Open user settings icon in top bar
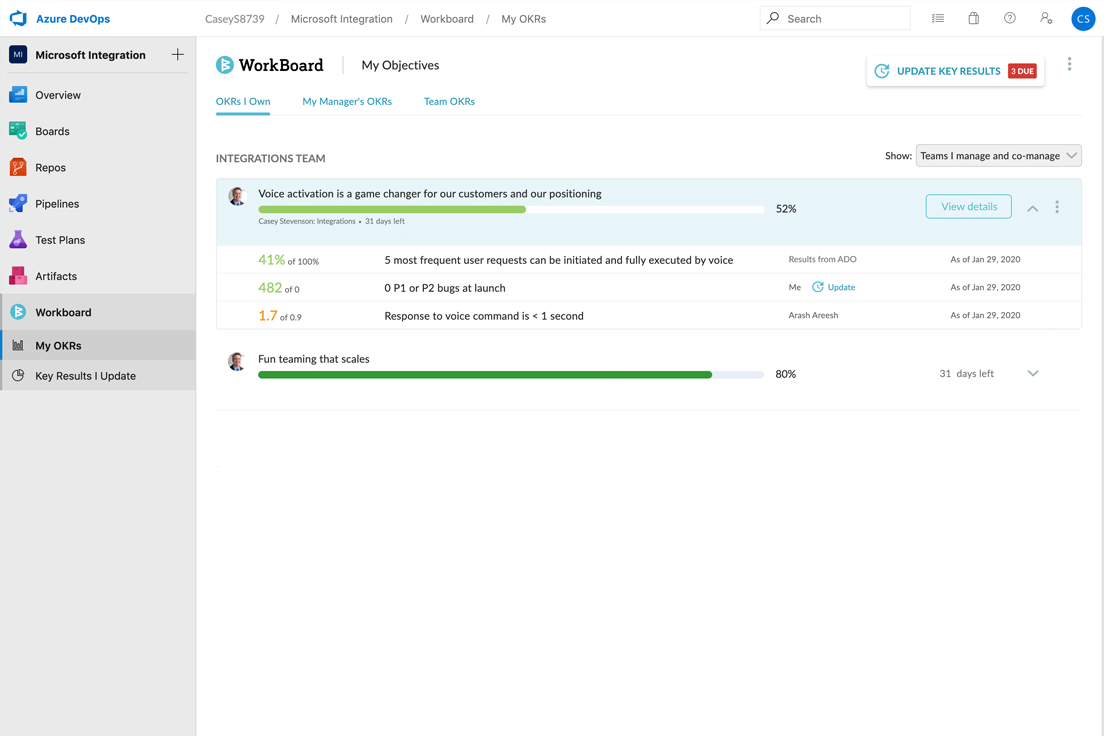The image size is (1104, 736). click(1046, 18)
